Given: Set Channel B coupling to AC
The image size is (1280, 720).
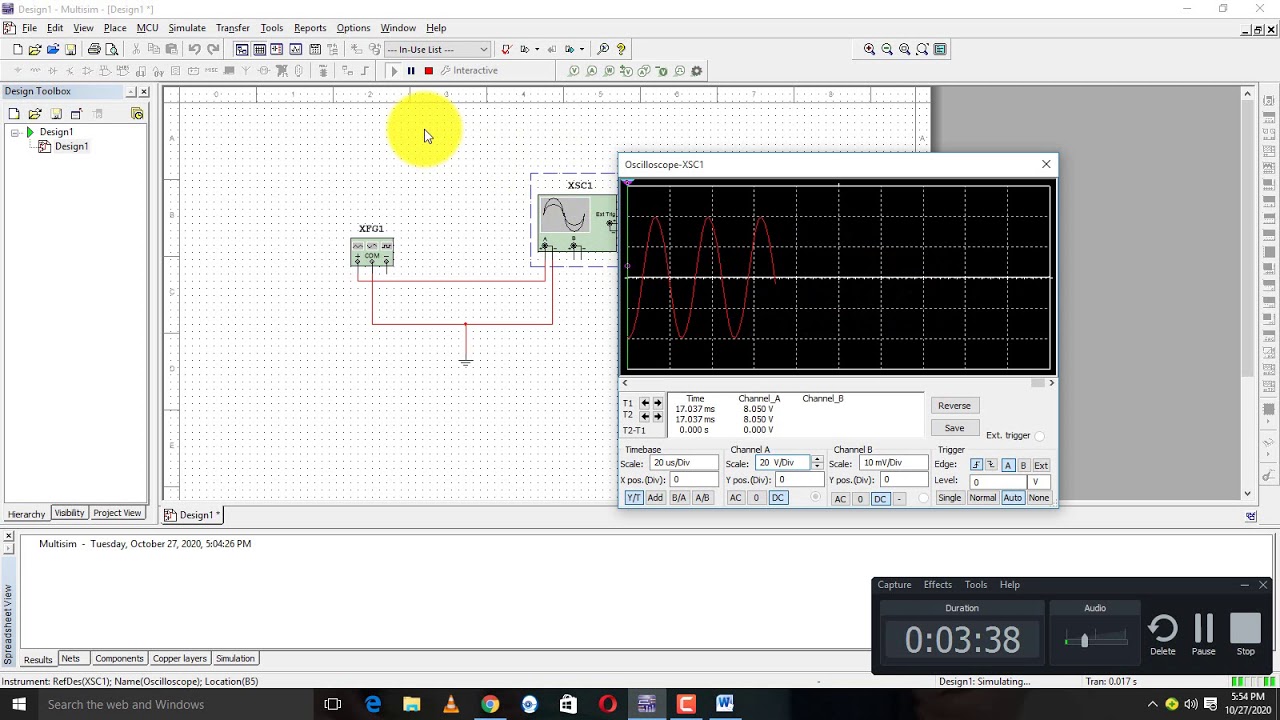Looking at the screenshot, I should 840,499.
